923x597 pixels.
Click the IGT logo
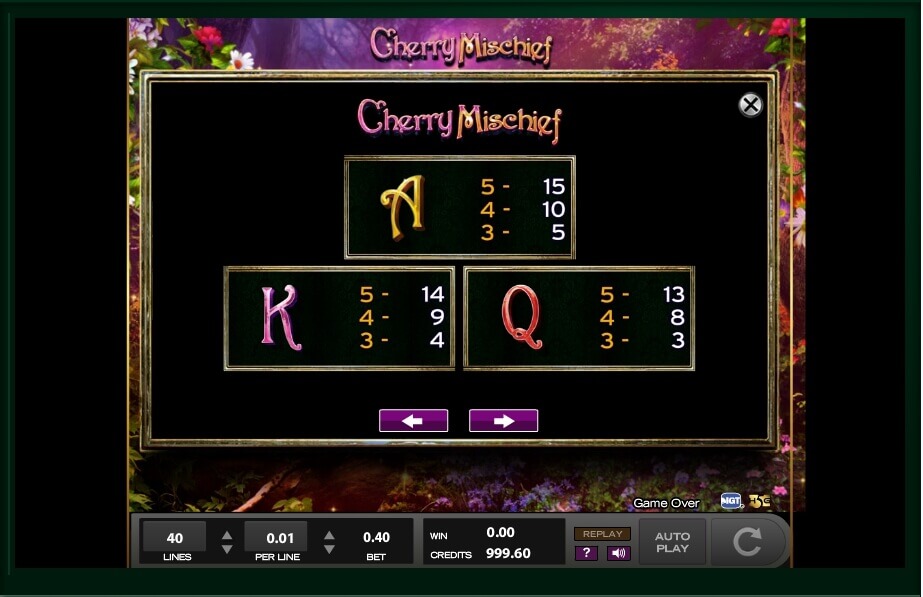point(731,501)
